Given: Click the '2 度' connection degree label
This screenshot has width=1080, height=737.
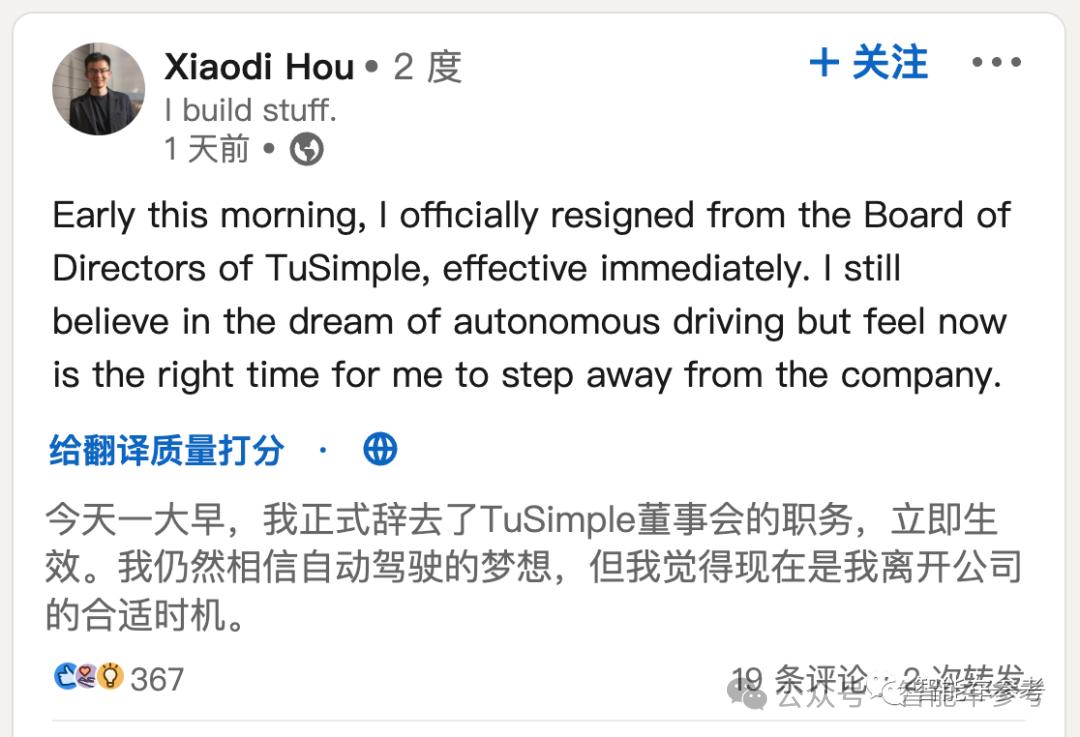Looking at the screenshot, I should coord(428,67).
